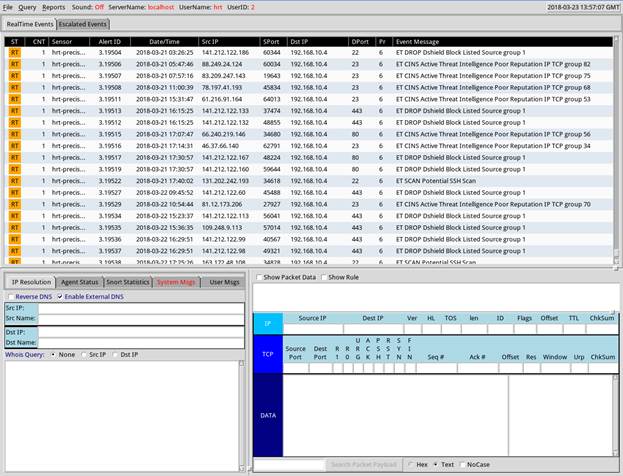This screenshot has height=476, width=623.
Task: Open the Reports menu
Action: pos(54,7)
